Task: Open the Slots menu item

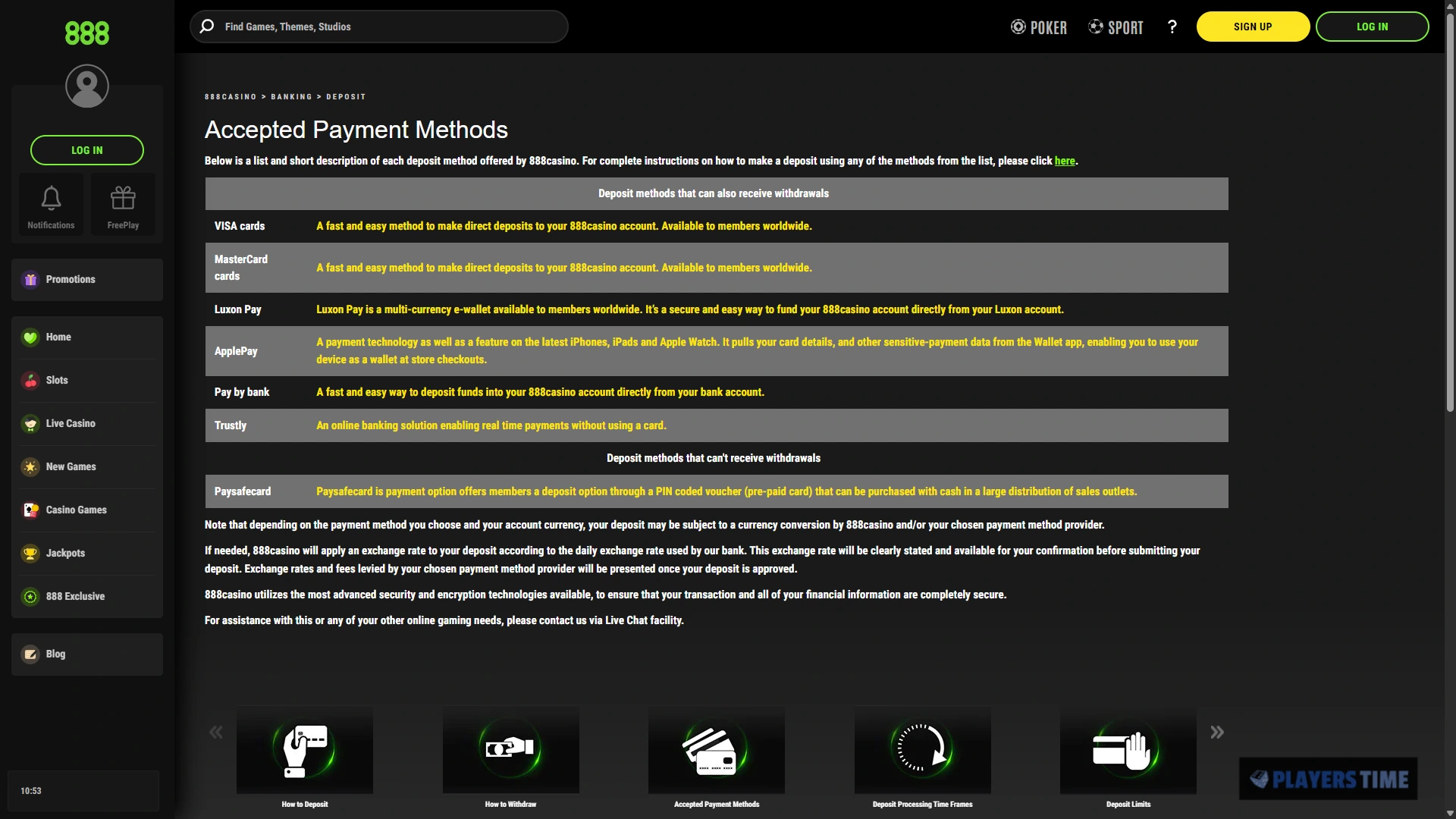Action: coord(87,381)
